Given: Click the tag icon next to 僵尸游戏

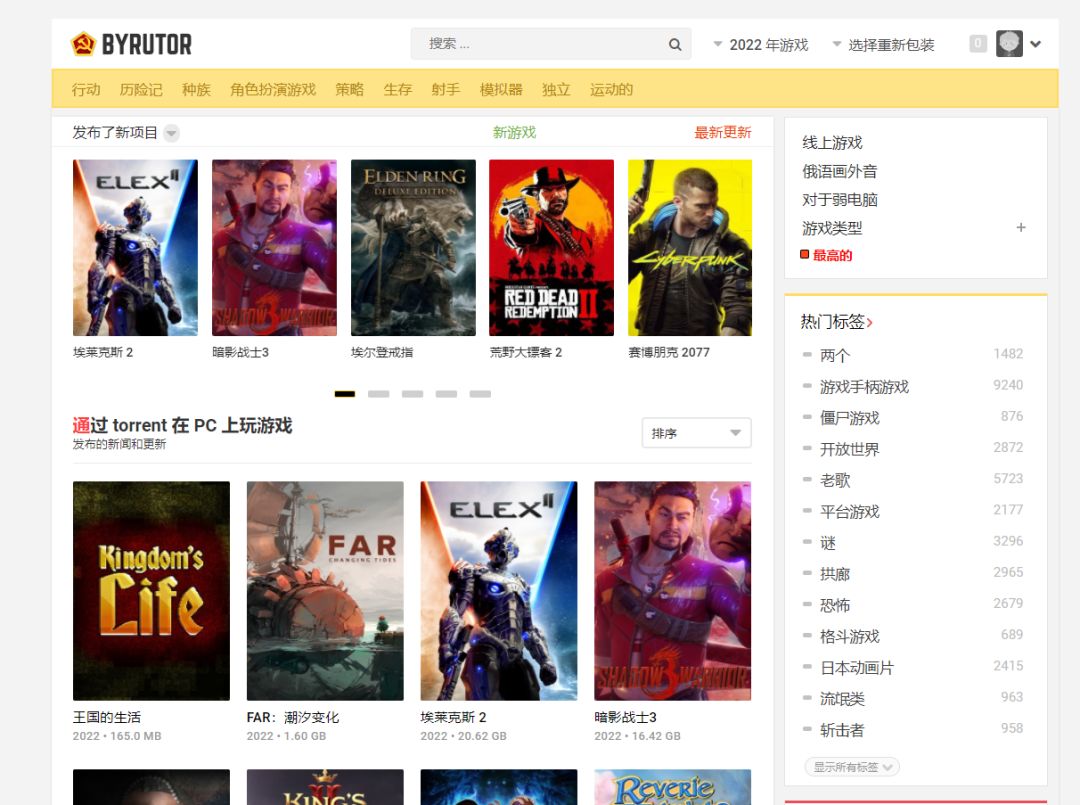Looking at the screenshot, I should (x=808, y=417).
